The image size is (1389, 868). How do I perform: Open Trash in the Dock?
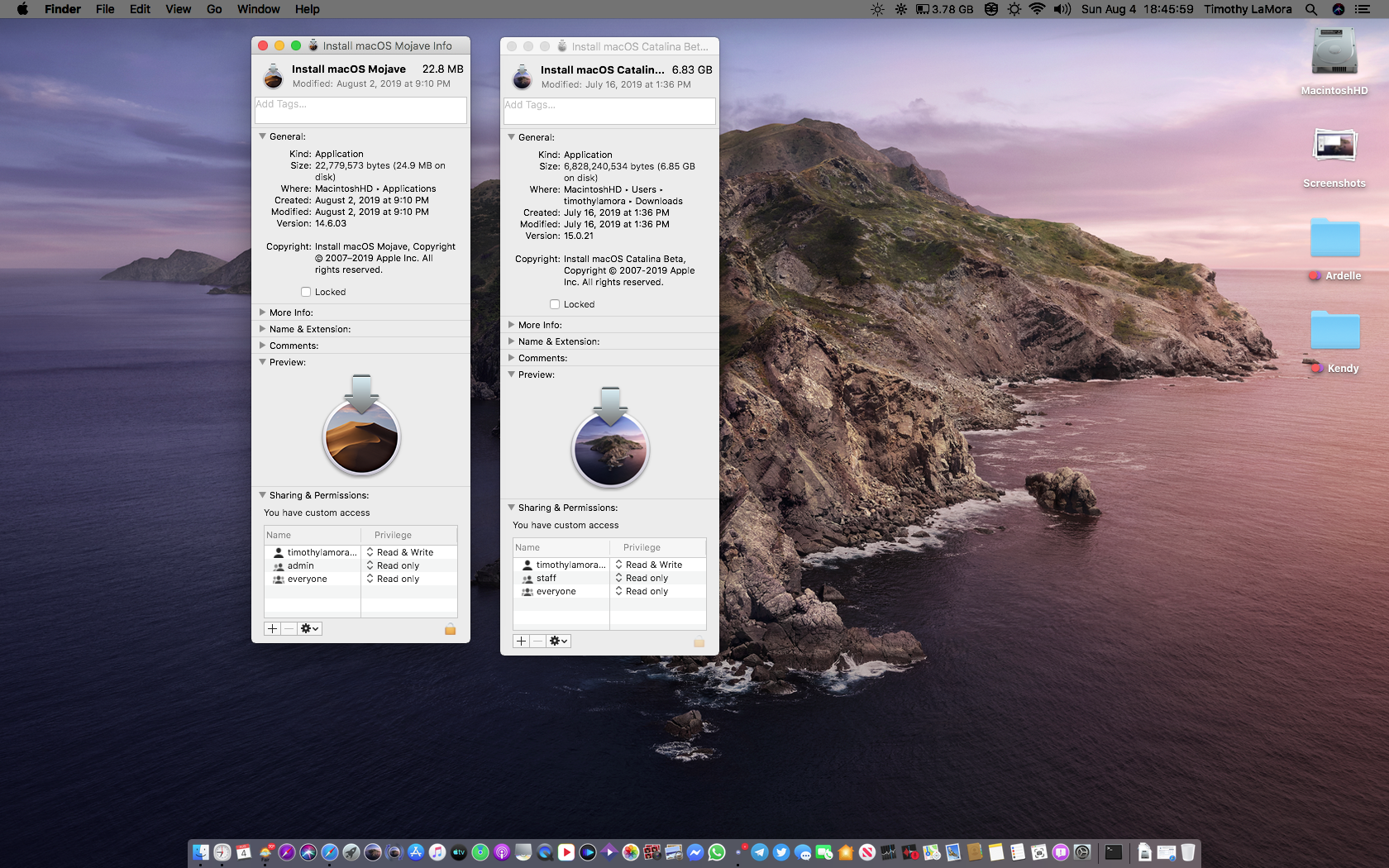tap(1188, 852)
